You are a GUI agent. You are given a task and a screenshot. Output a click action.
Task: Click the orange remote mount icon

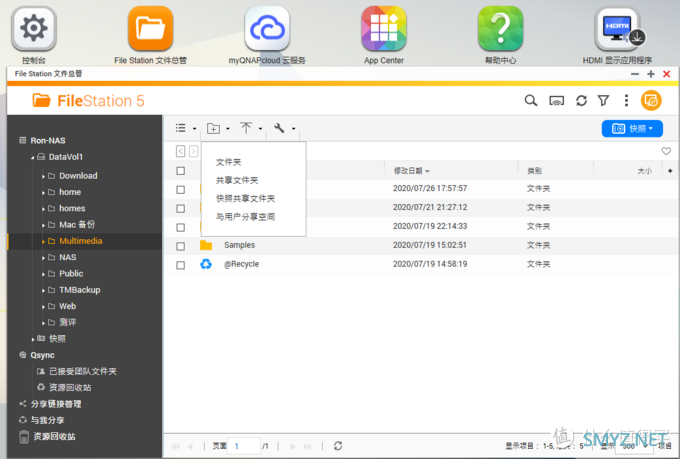[651, 101]
